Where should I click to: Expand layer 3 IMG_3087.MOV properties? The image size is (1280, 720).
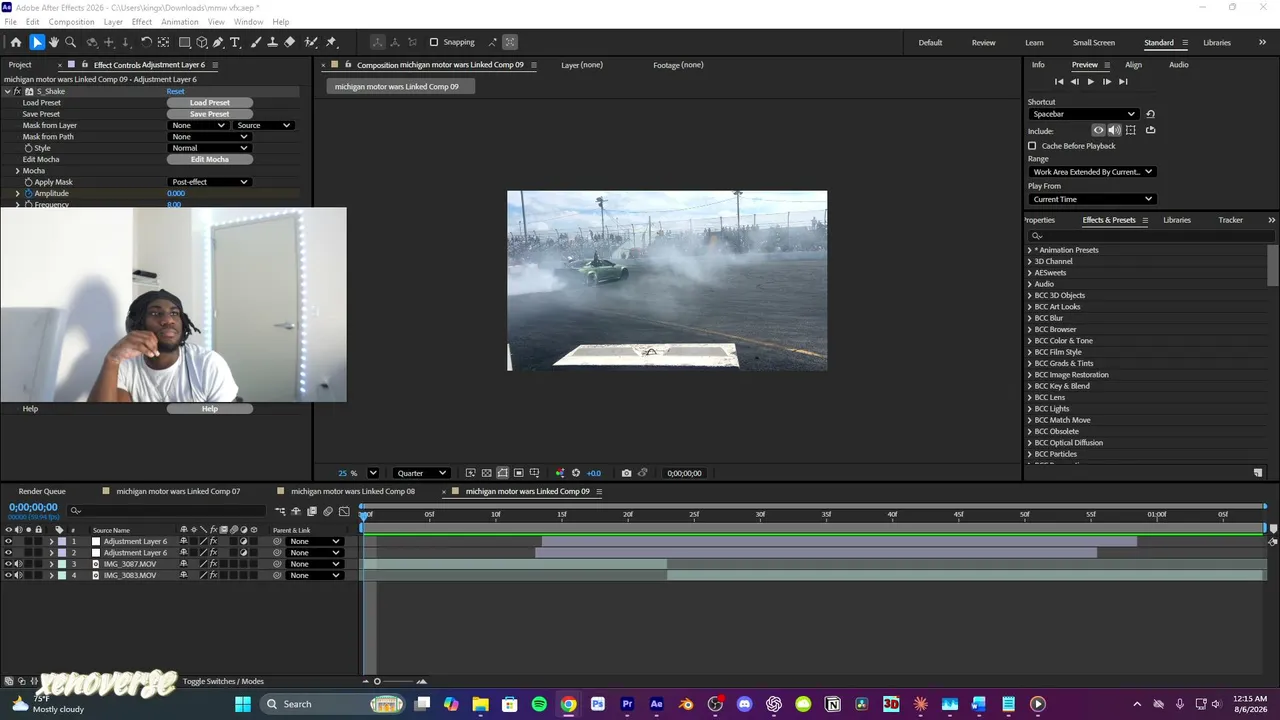tap(51, 564)
